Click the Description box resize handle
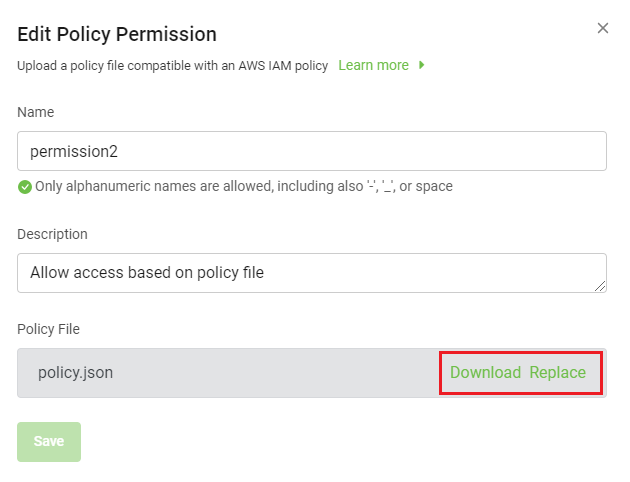Screen dimensions: 630x482 [601, 287]
